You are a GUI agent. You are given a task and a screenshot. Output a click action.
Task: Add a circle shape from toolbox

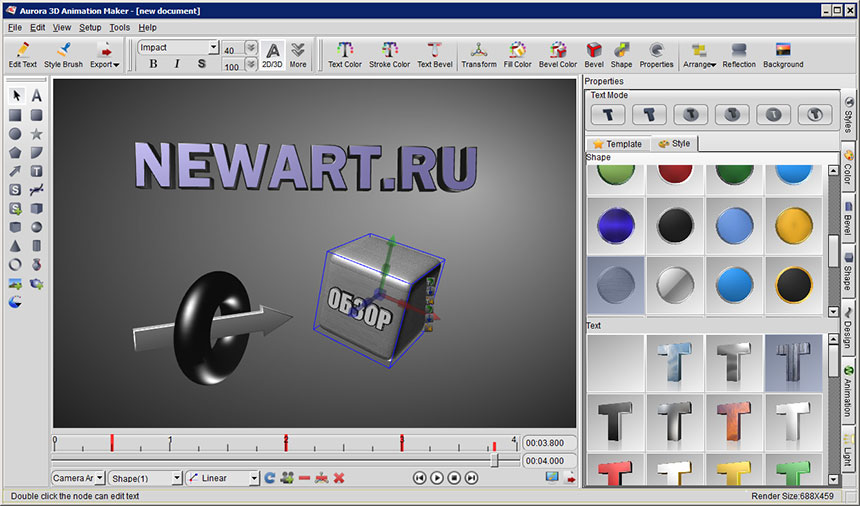click(15, 134)
